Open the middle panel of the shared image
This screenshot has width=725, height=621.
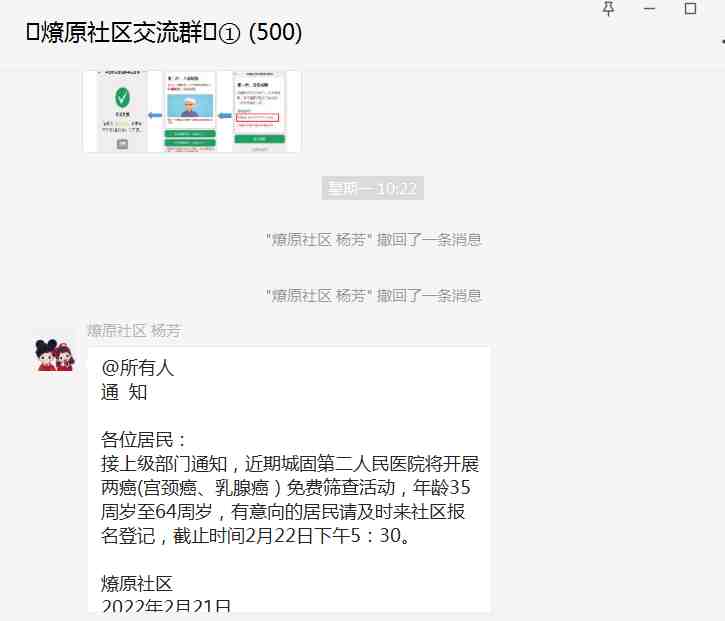(x=190, y=112)
